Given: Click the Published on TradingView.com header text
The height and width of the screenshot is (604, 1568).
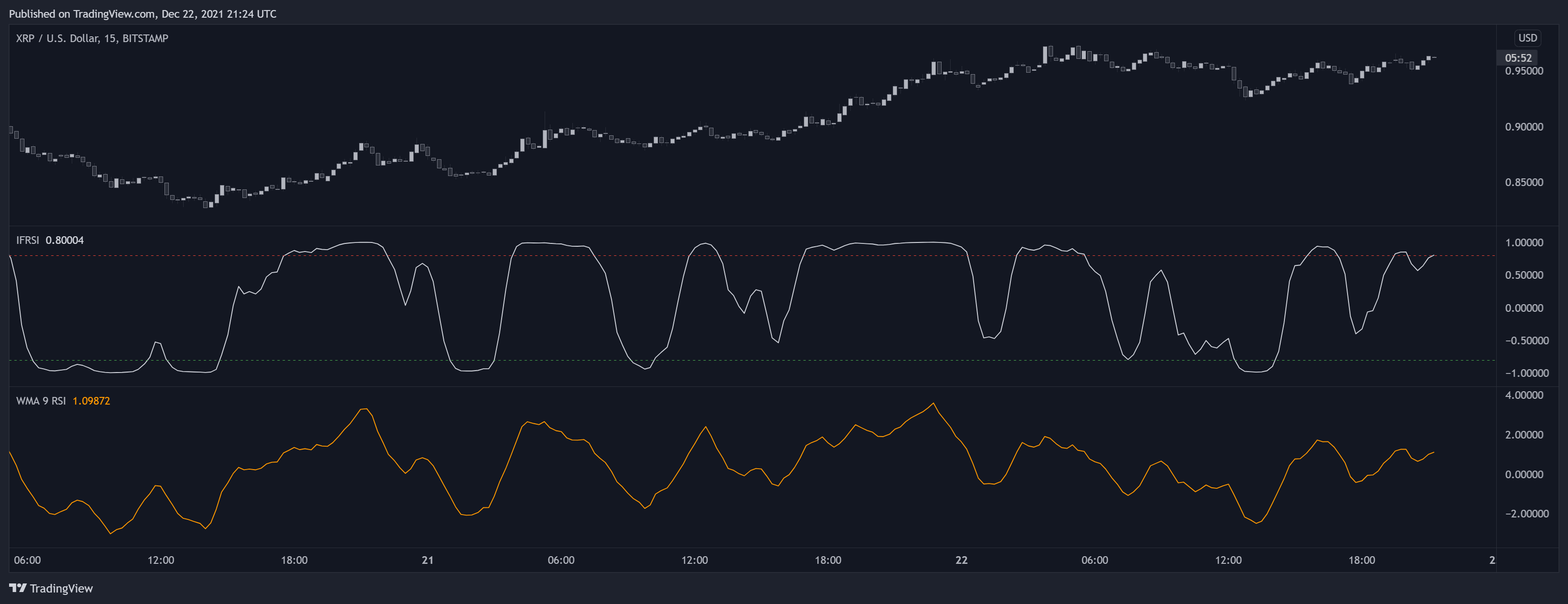Looking at the screenshot, I should point(143,13).
